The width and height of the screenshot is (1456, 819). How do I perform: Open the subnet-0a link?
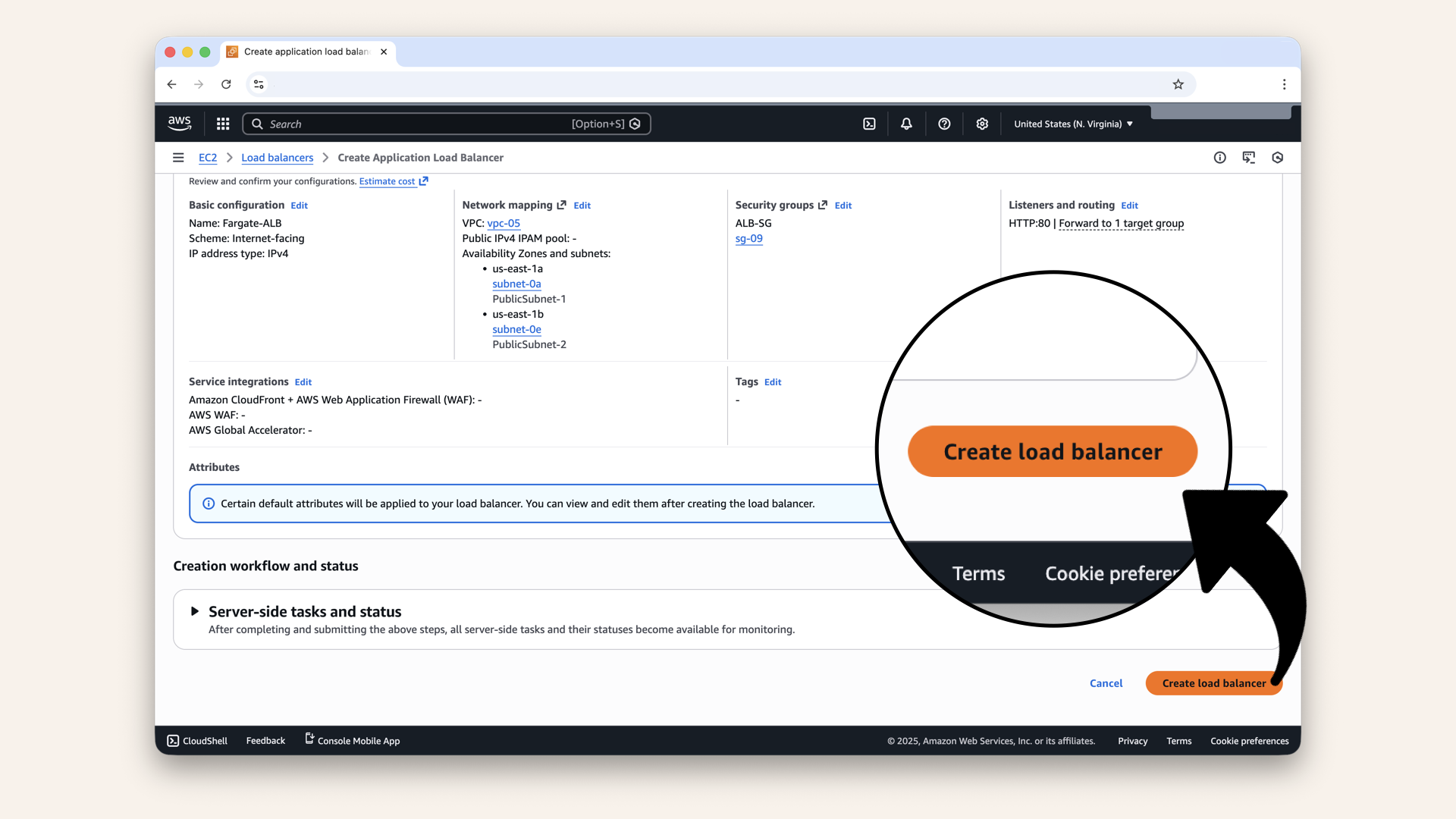point(516,284)
